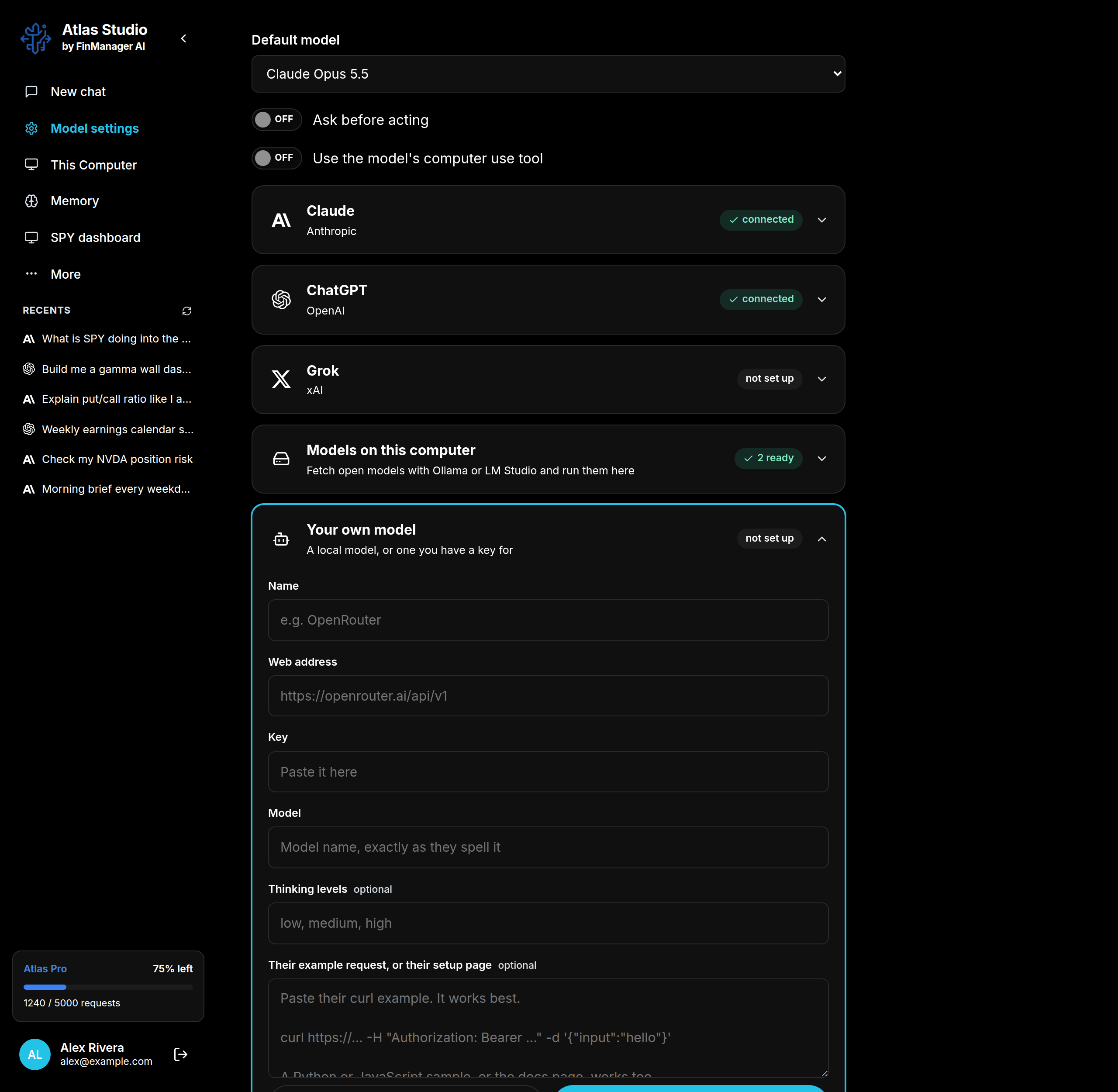This screenshot has height=1092, width=1118.
Task: Click the Model name input field
Action: (548, 847)
